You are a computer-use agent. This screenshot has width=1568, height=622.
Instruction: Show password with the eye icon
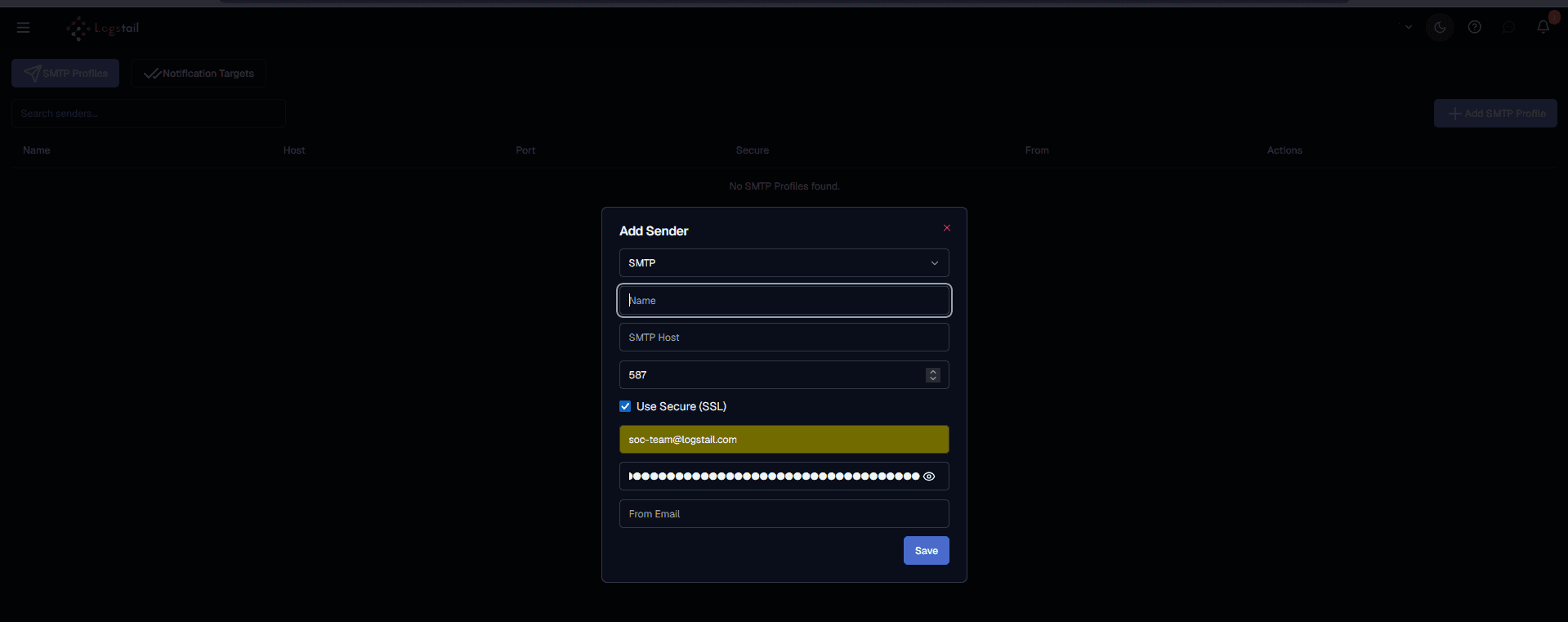[x=929, y=477]
